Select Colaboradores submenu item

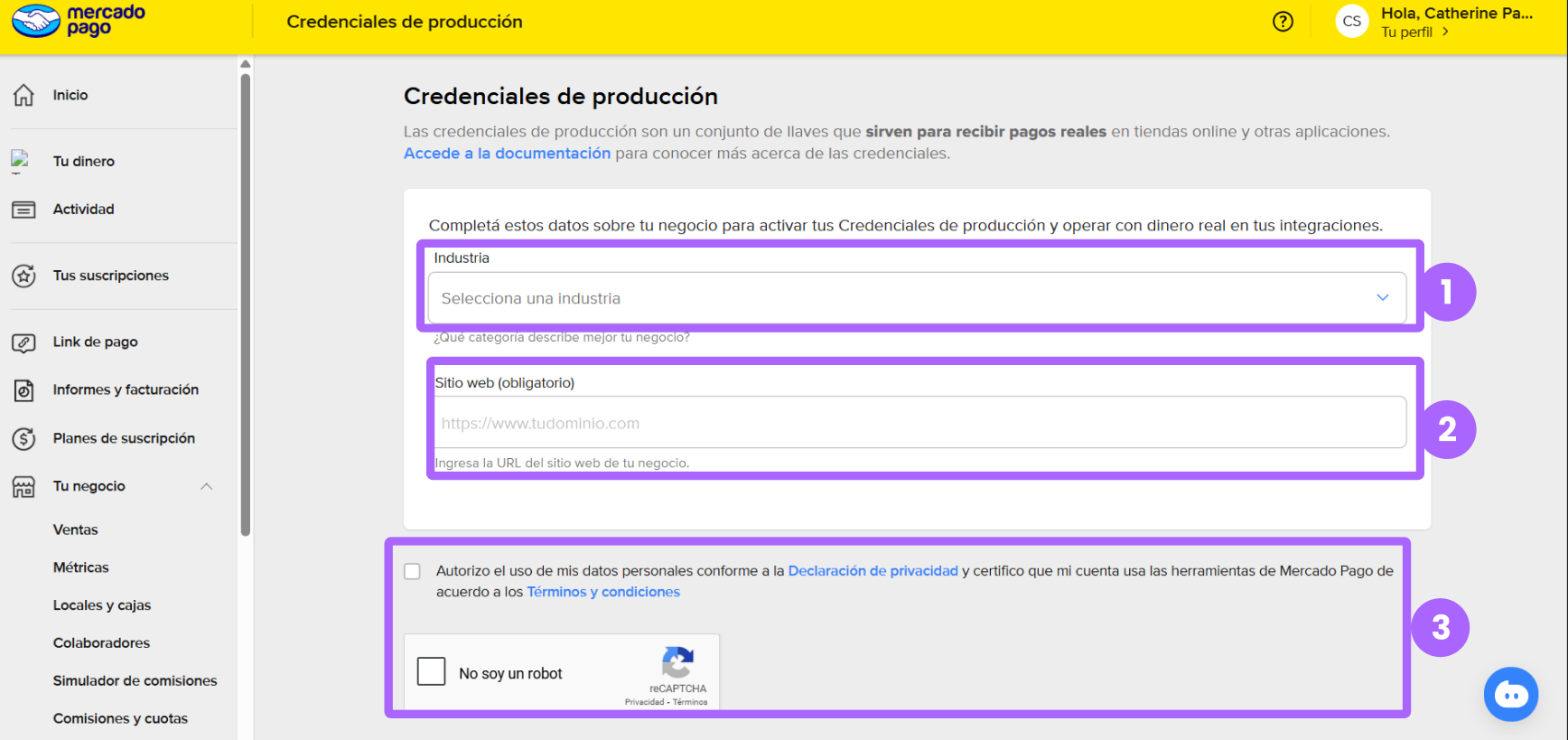[x=102, y=642]
